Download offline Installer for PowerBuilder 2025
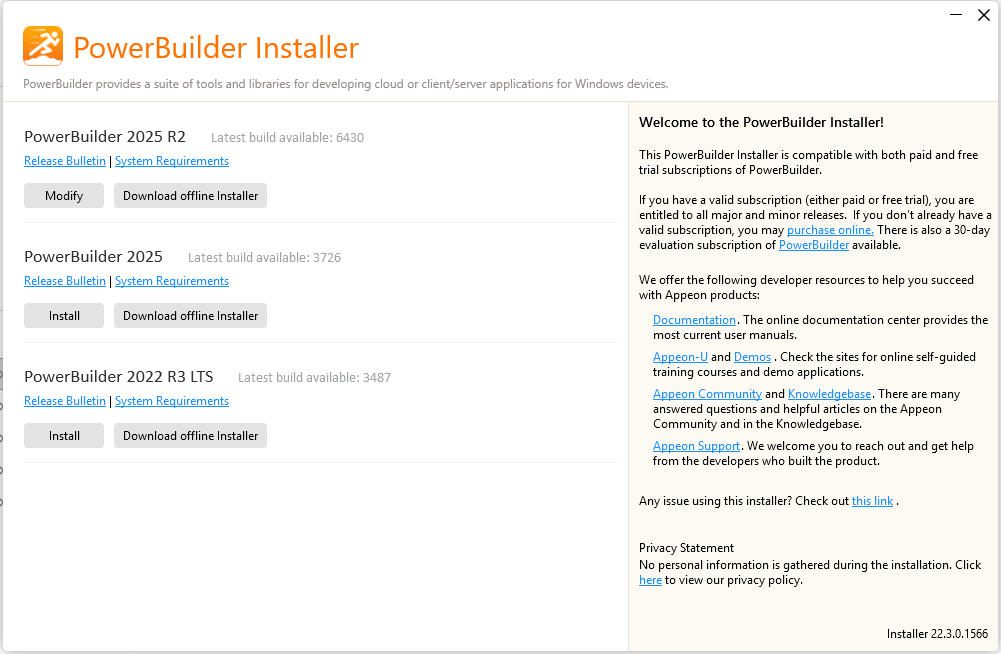Viewport: 1001px width, 654px height. [x=190, y=316]
